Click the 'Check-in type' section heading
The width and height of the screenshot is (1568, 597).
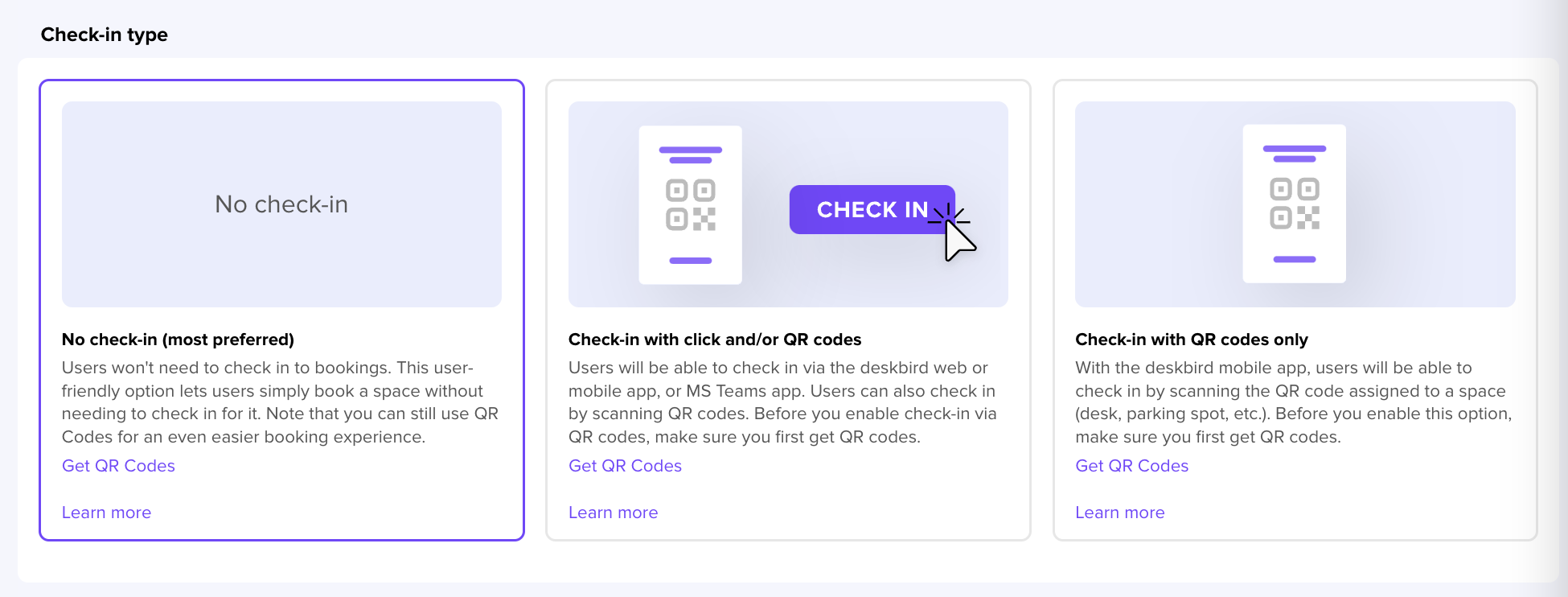pyautogui.click(x=105, y=35)
